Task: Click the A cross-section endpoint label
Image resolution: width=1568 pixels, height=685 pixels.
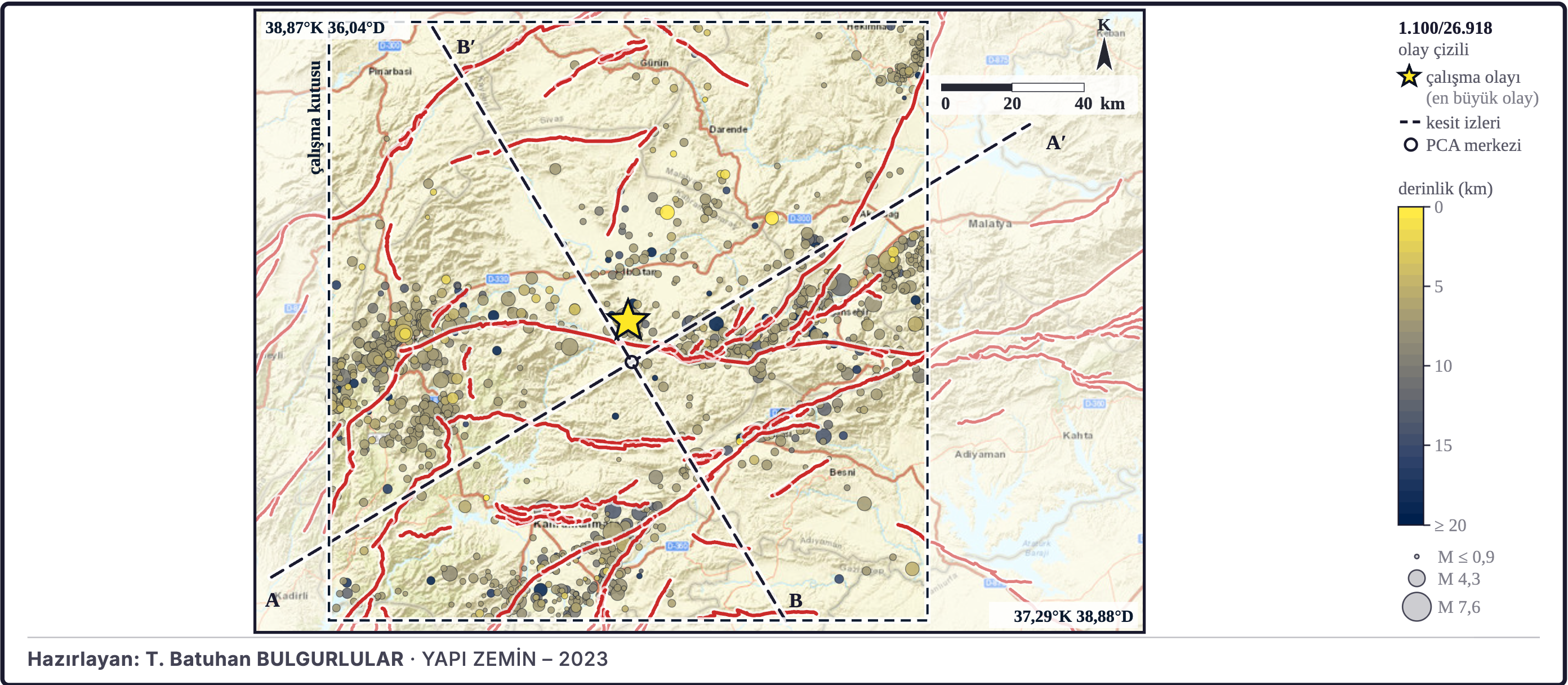Action: 272,601
